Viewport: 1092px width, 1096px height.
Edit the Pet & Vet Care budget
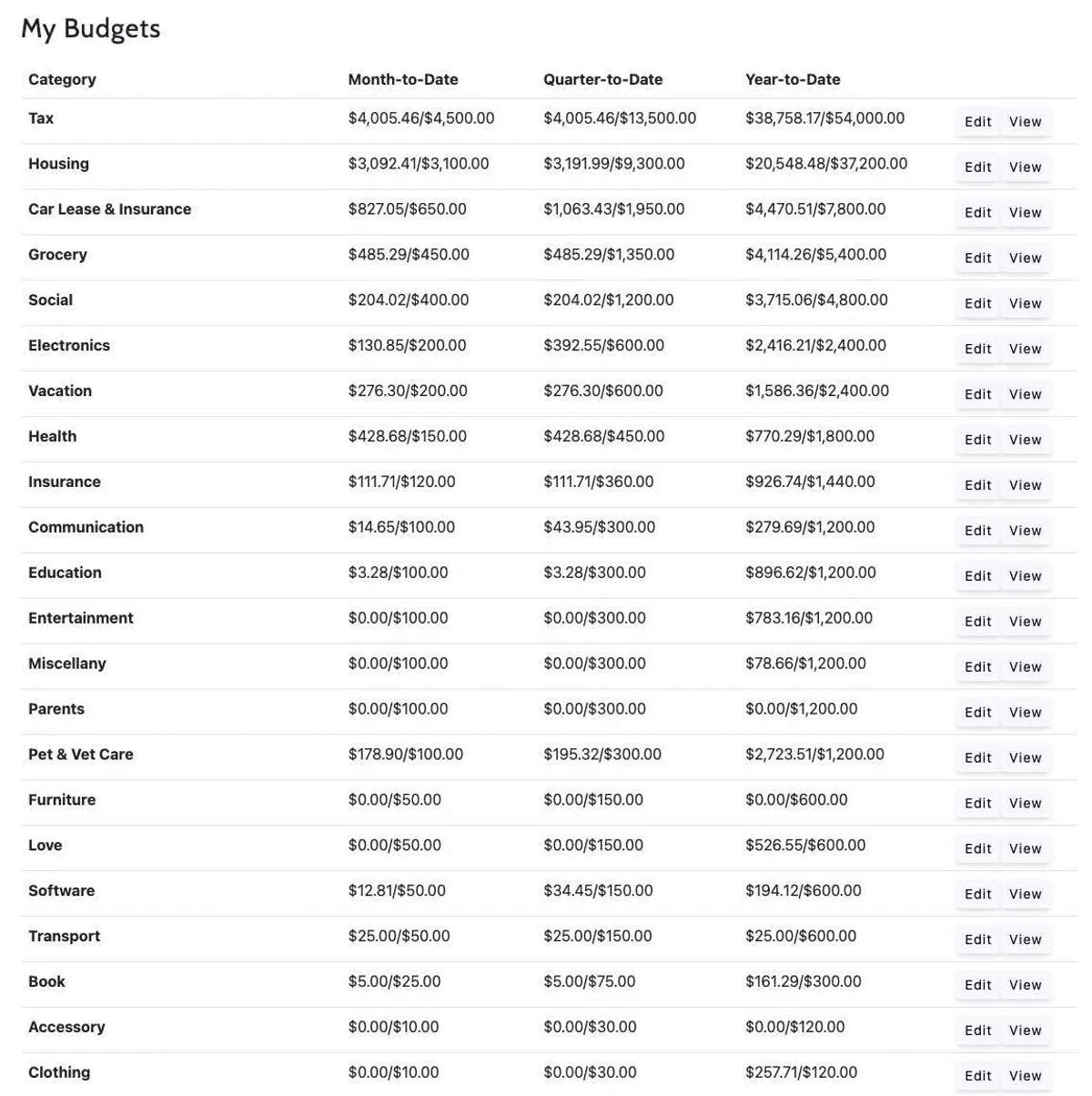[977, 757]
